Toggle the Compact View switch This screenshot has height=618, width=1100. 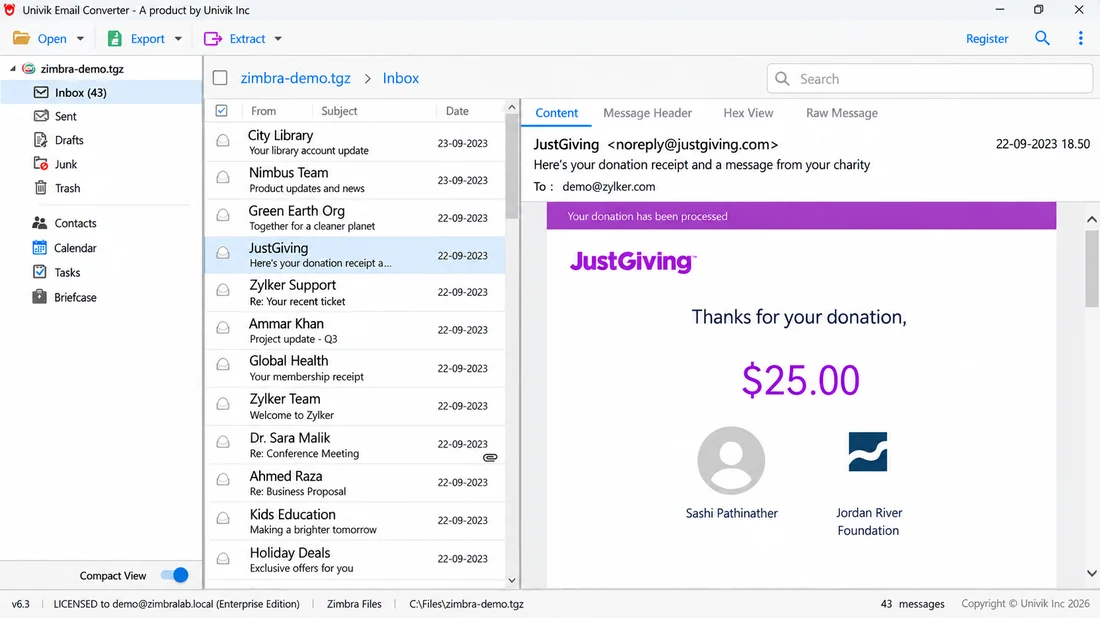[175, 575]
